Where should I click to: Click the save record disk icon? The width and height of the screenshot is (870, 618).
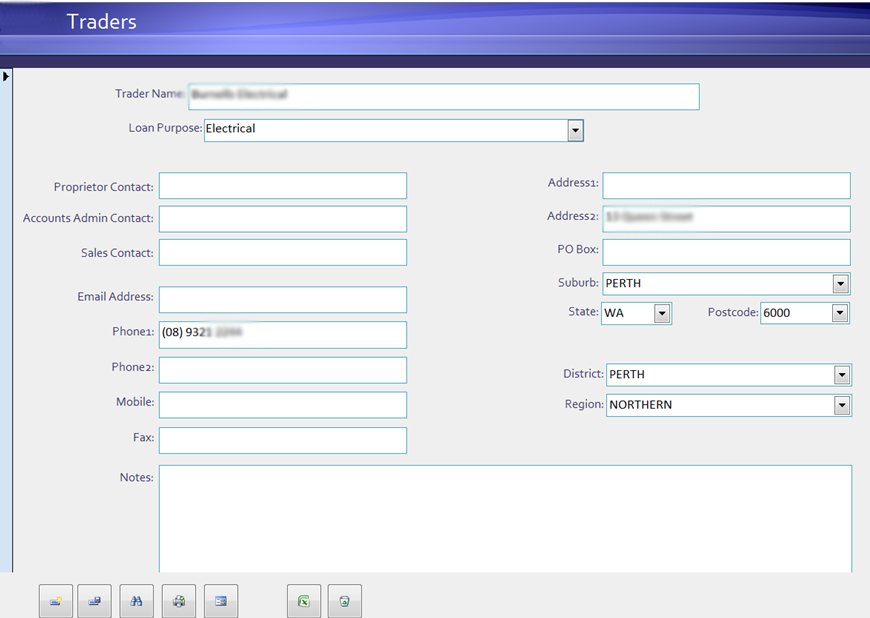click(94, 600)
